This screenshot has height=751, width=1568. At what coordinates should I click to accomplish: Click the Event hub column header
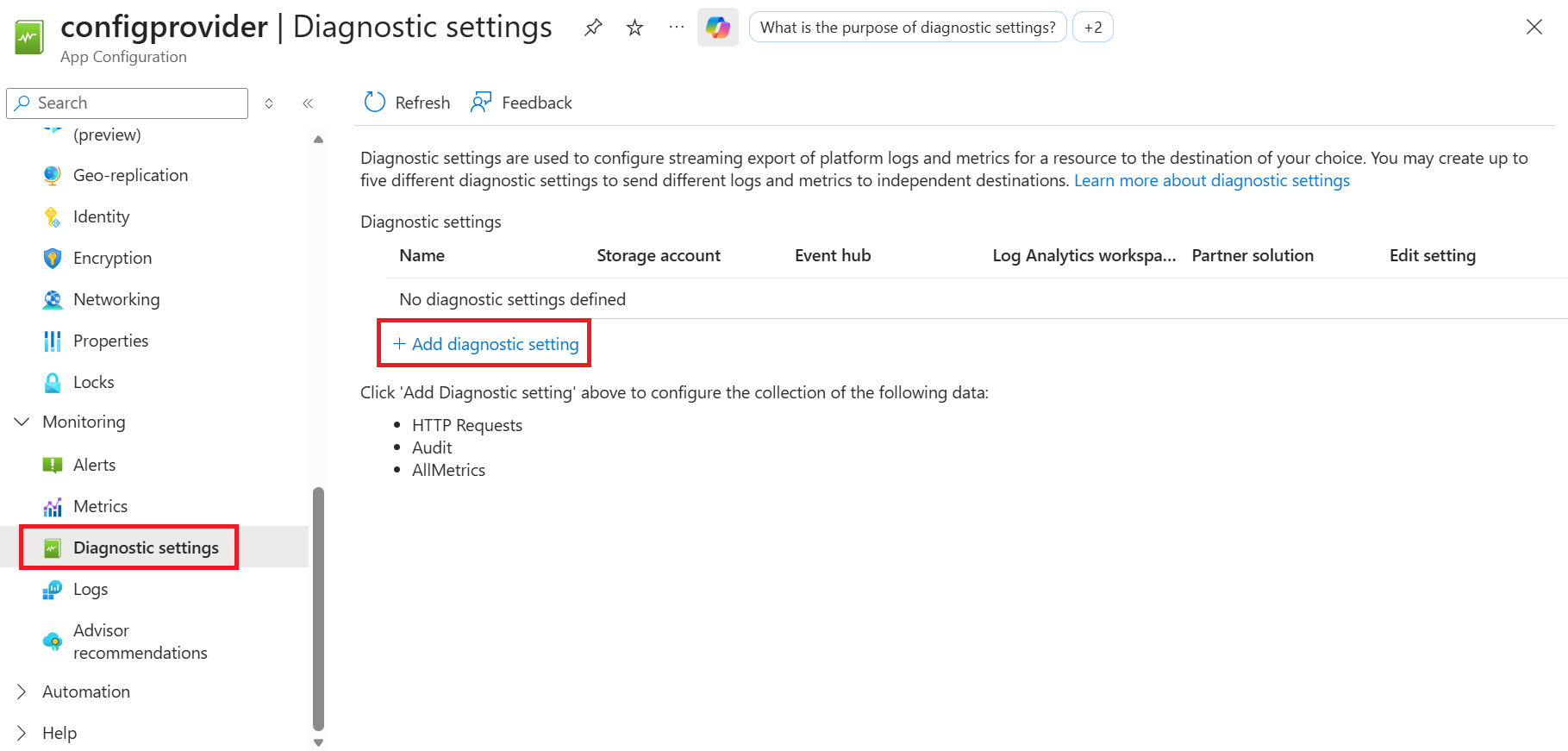(x=833, y=255)
